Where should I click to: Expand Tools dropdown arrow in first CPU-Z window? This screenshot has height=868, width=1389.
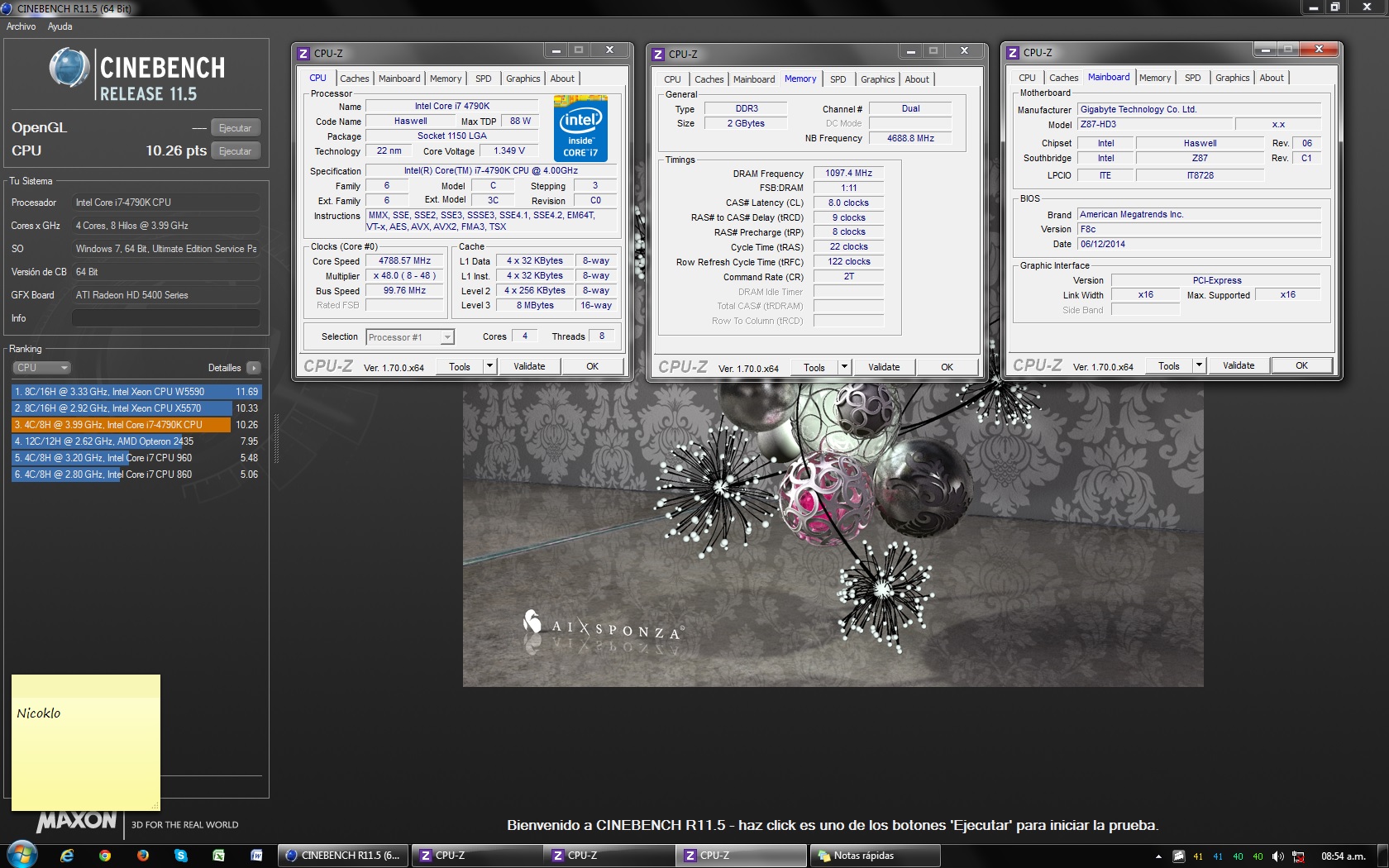(x=489, y=366)
